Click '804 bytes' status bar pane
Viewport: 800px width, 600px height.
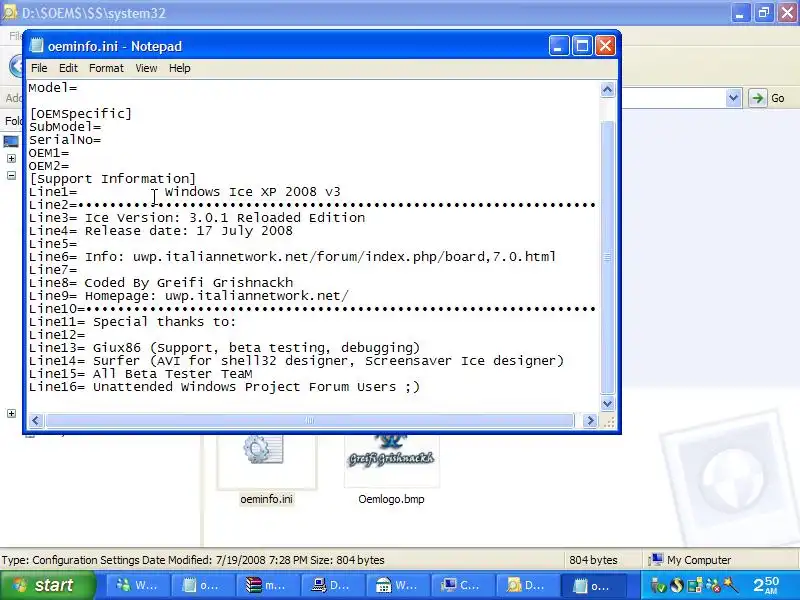click(593, 560)
